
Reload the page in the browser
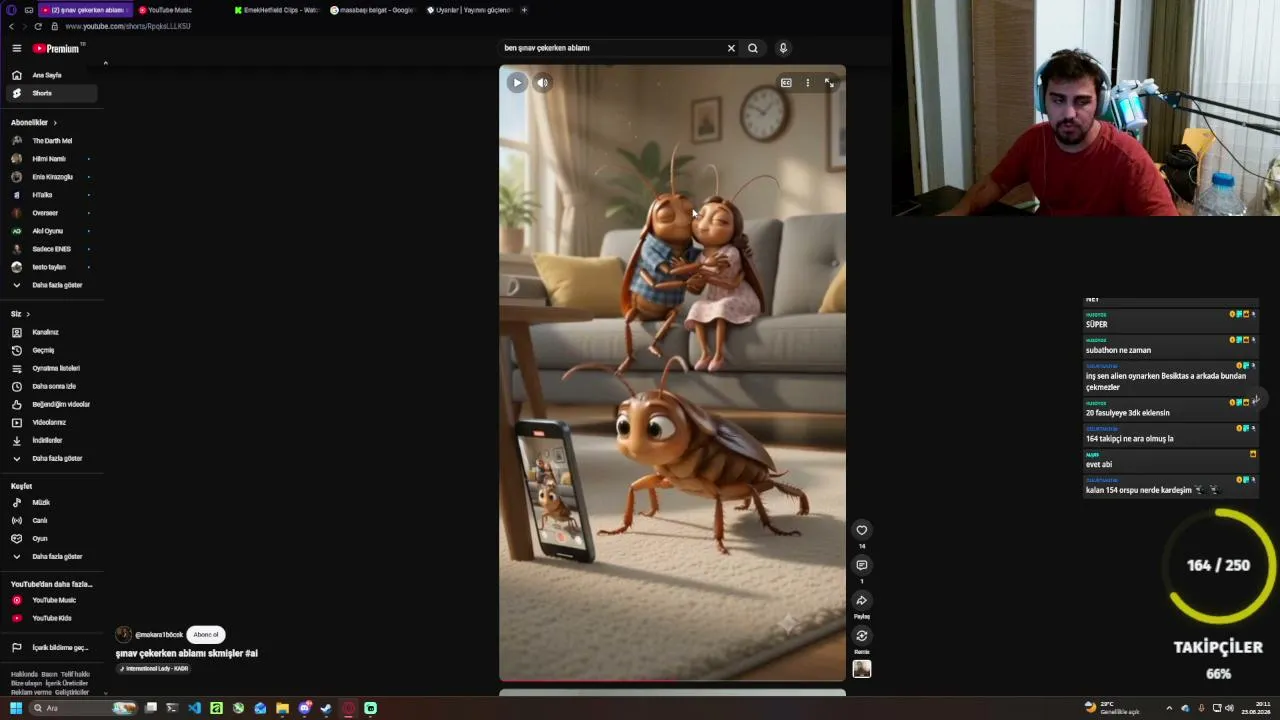(x=39, y=26)
